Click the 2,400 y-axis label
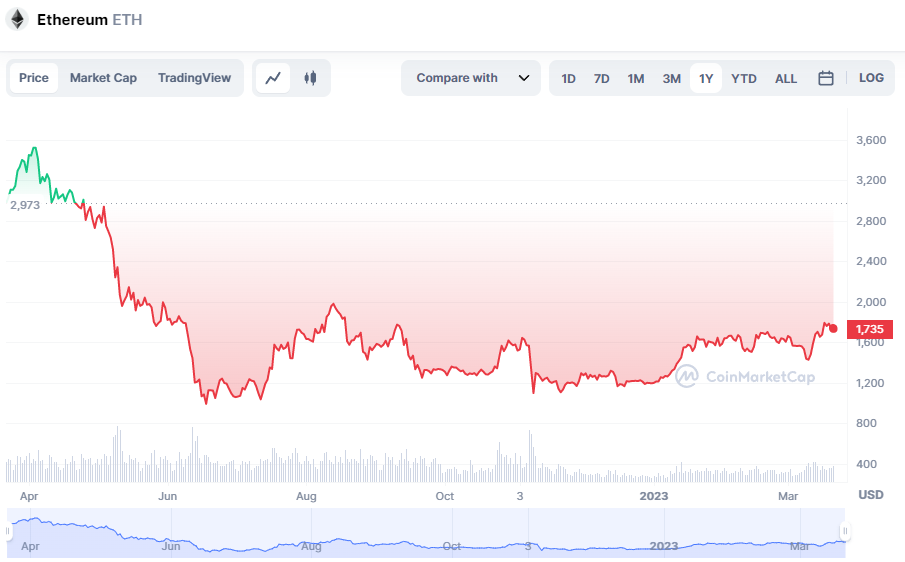The width and height of the screenshot is (905, 562). click(871, 261)
